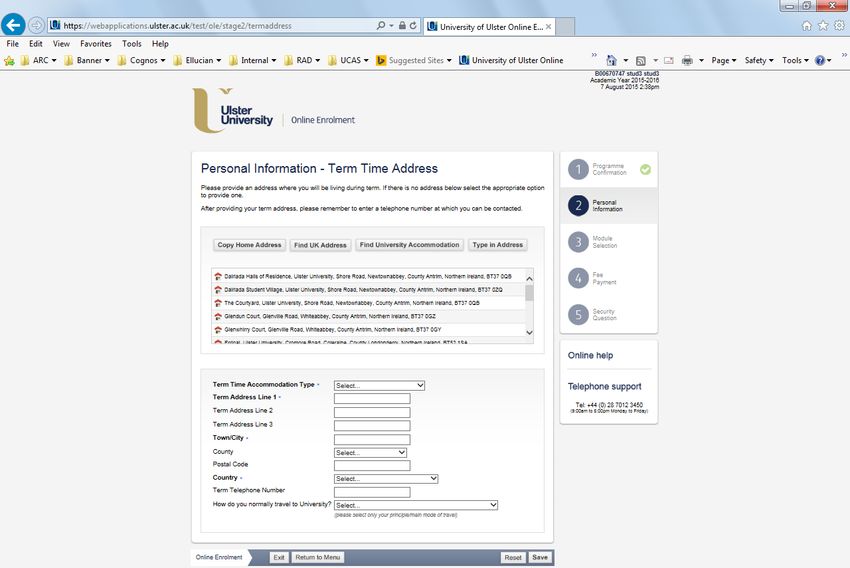Open the travel to University dropdown
Screen dimensions: 850x568
(416, 505)
